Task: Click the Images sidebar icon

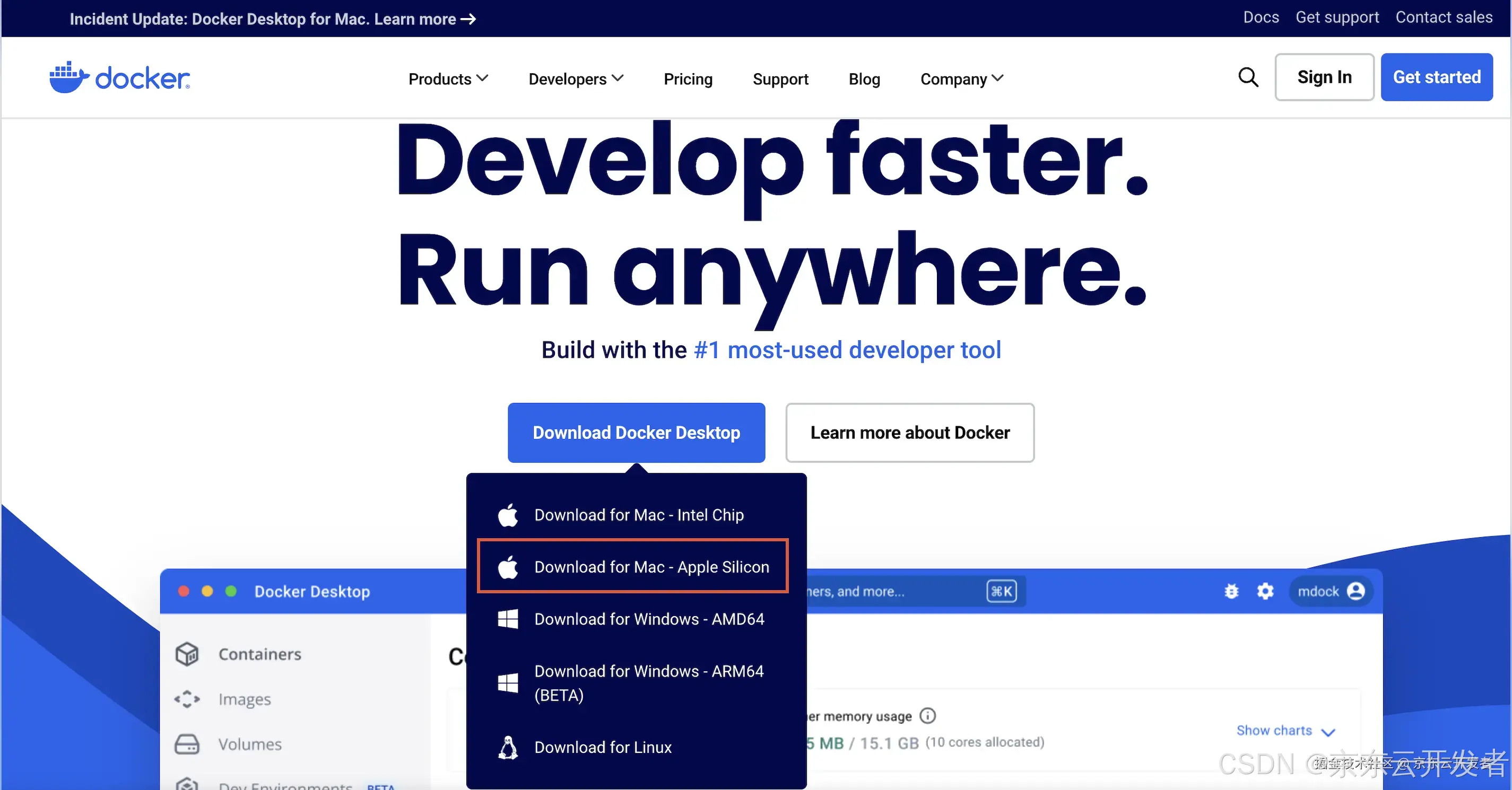Action: point(187,699)
